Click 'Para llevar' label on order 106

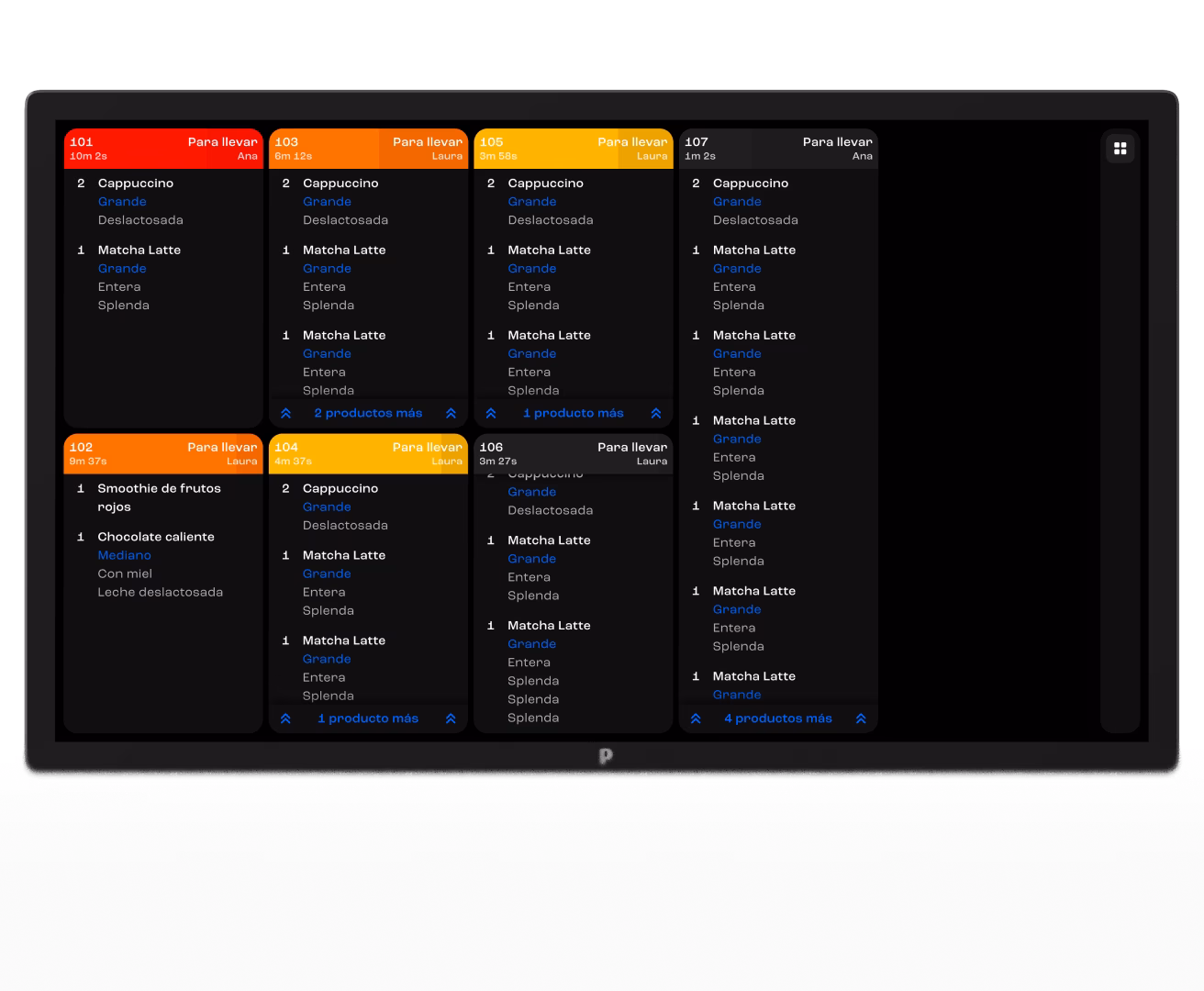coord(632,448)
